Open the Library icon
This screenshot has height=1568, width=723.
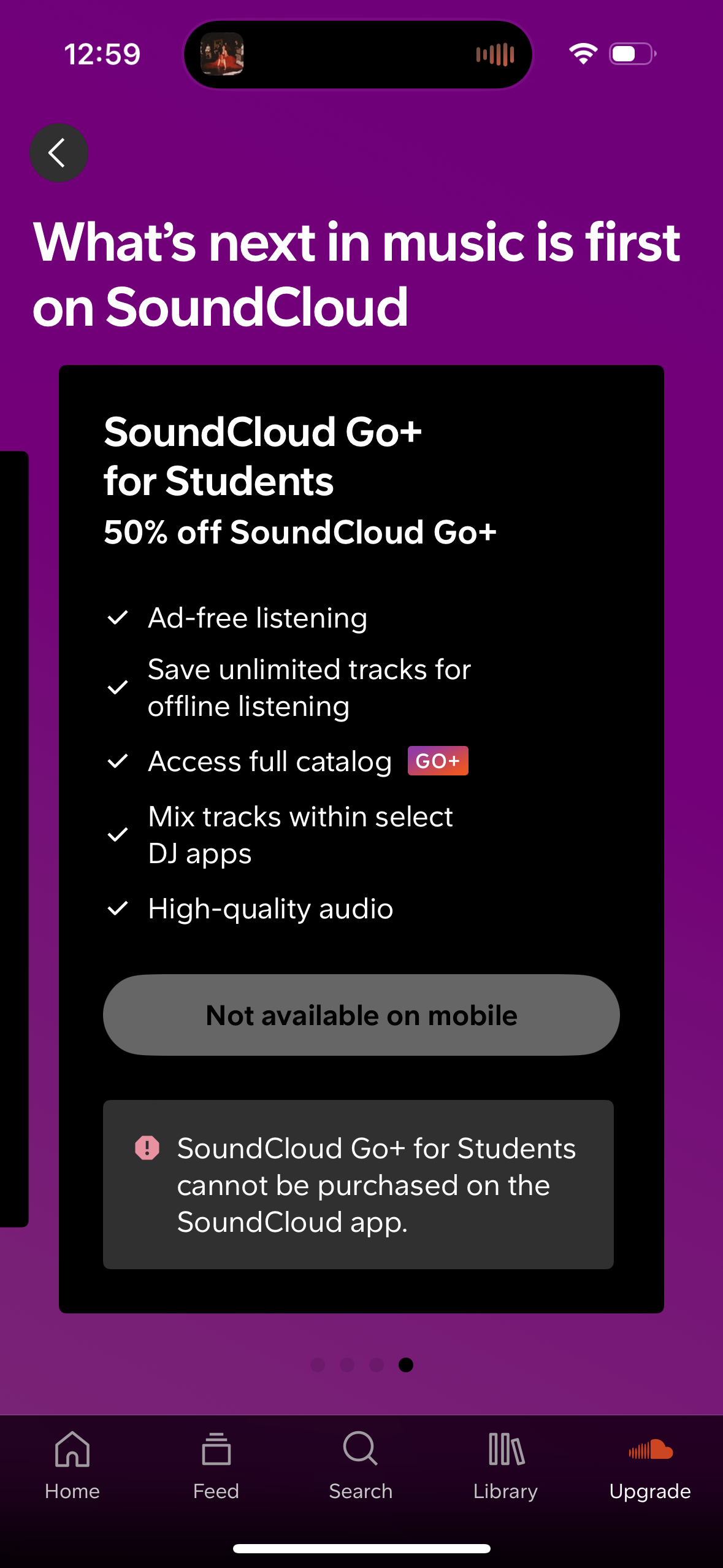coord(506,1451)
